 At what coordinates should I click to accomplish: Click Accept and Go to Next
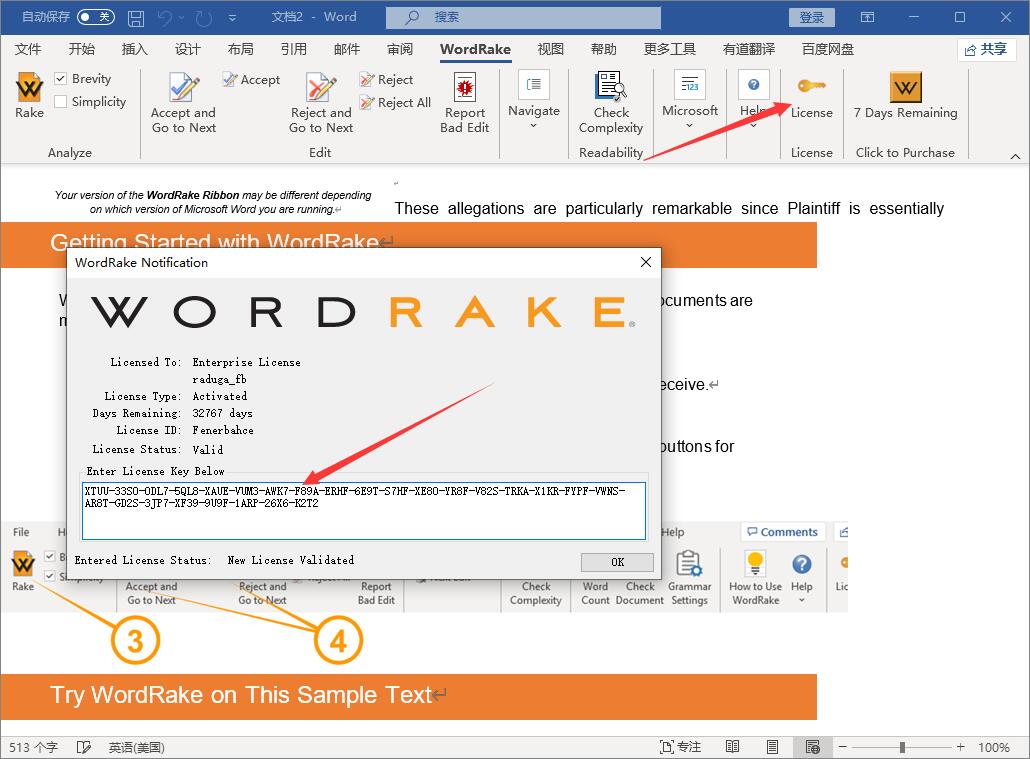(183, 103)
